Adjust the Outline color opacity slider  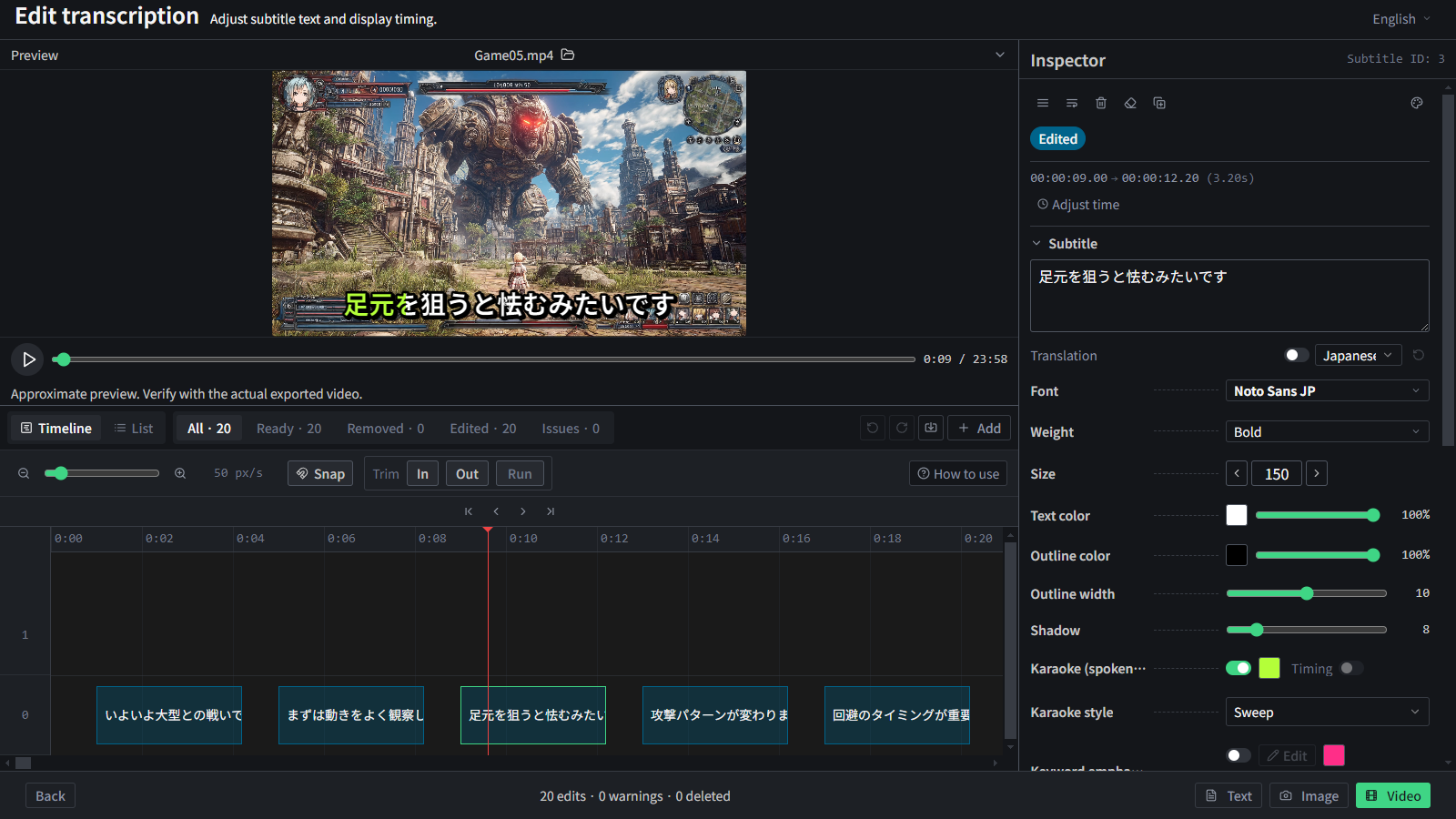click(1318, 555)
